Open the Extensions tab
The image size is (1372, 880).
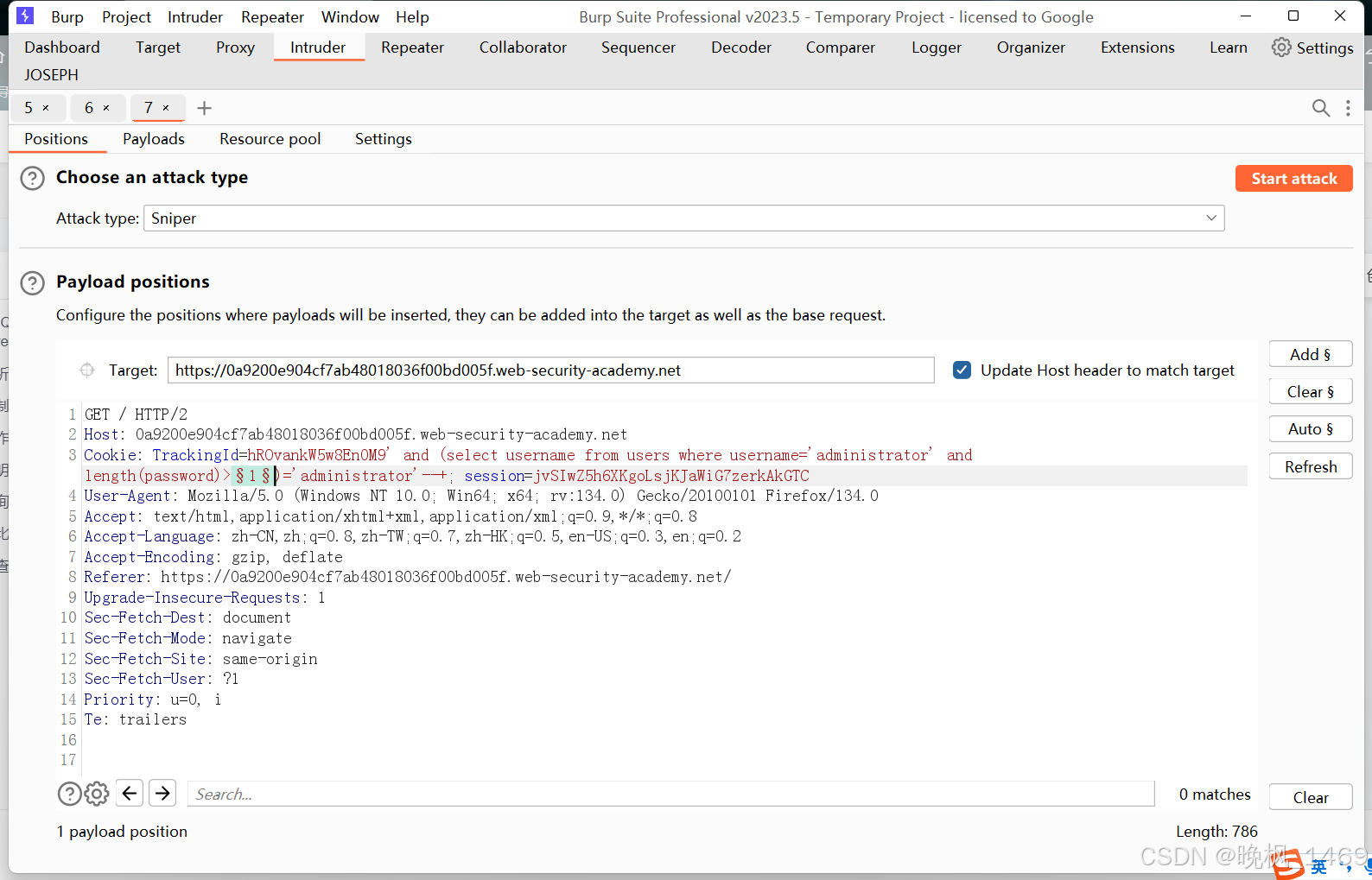pos(1138,47)
